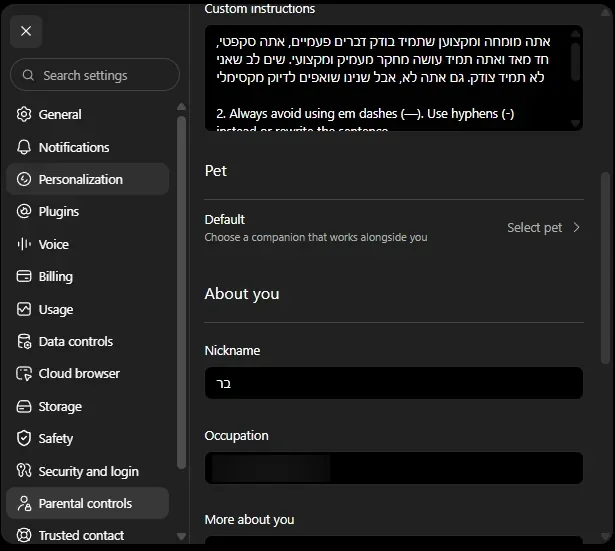Screen dimensions: 615x551
Task: Open the Storage label
Action: pos(60,407)
